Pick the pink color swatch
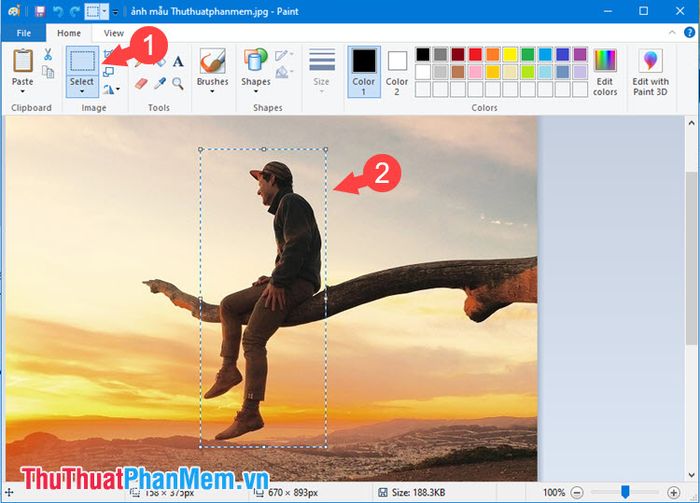The image size is (700, 503). [x=475, y=72]
